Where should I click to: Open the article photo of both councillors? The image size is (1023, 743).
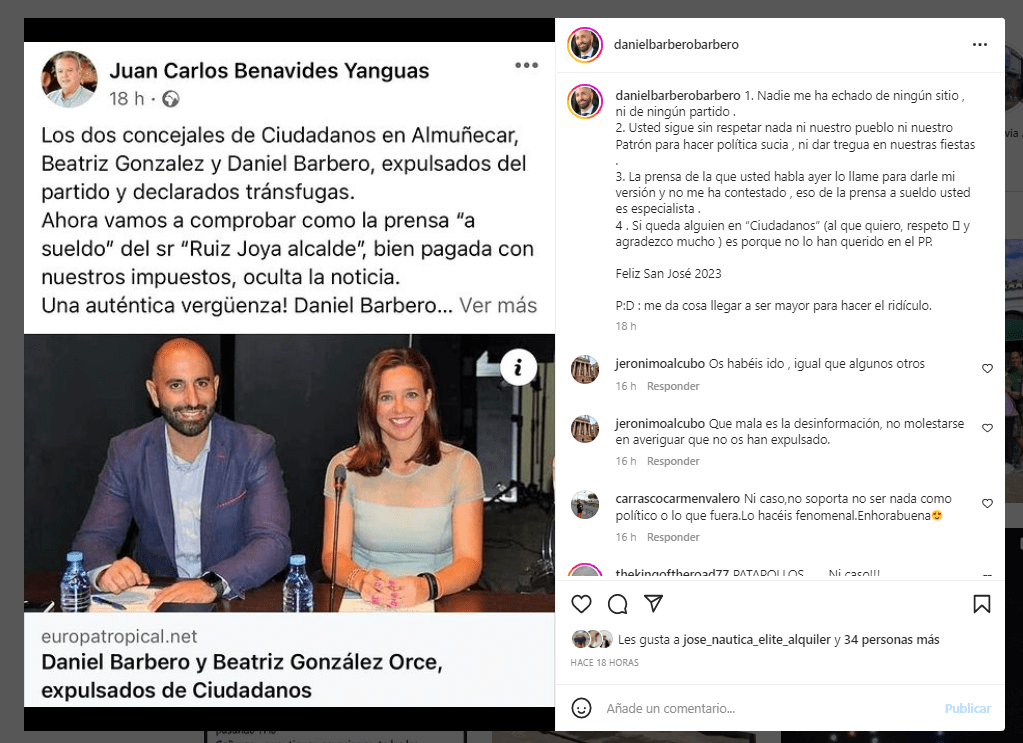(289, 473)
